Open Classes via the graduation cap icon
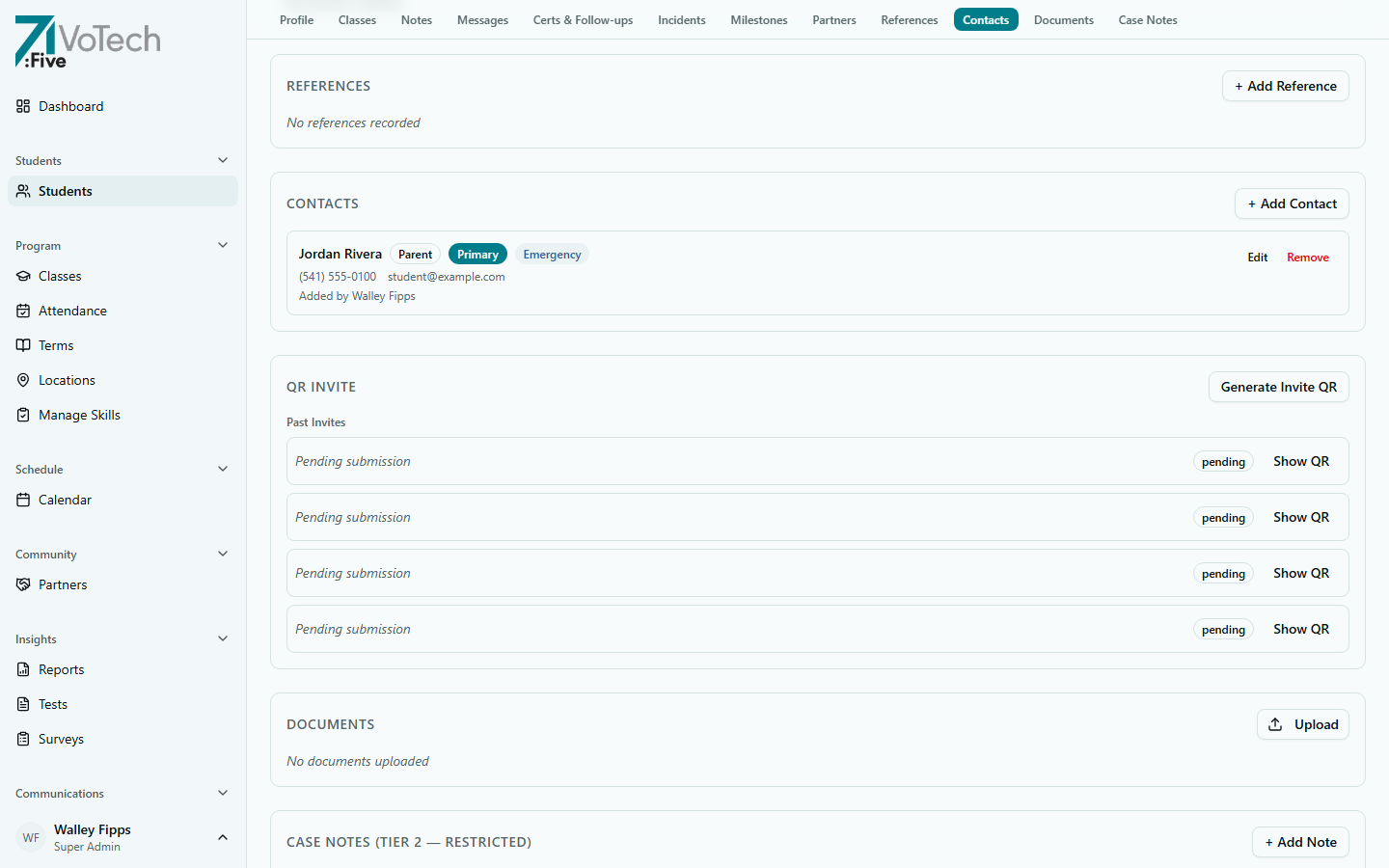 click(23, 276)
